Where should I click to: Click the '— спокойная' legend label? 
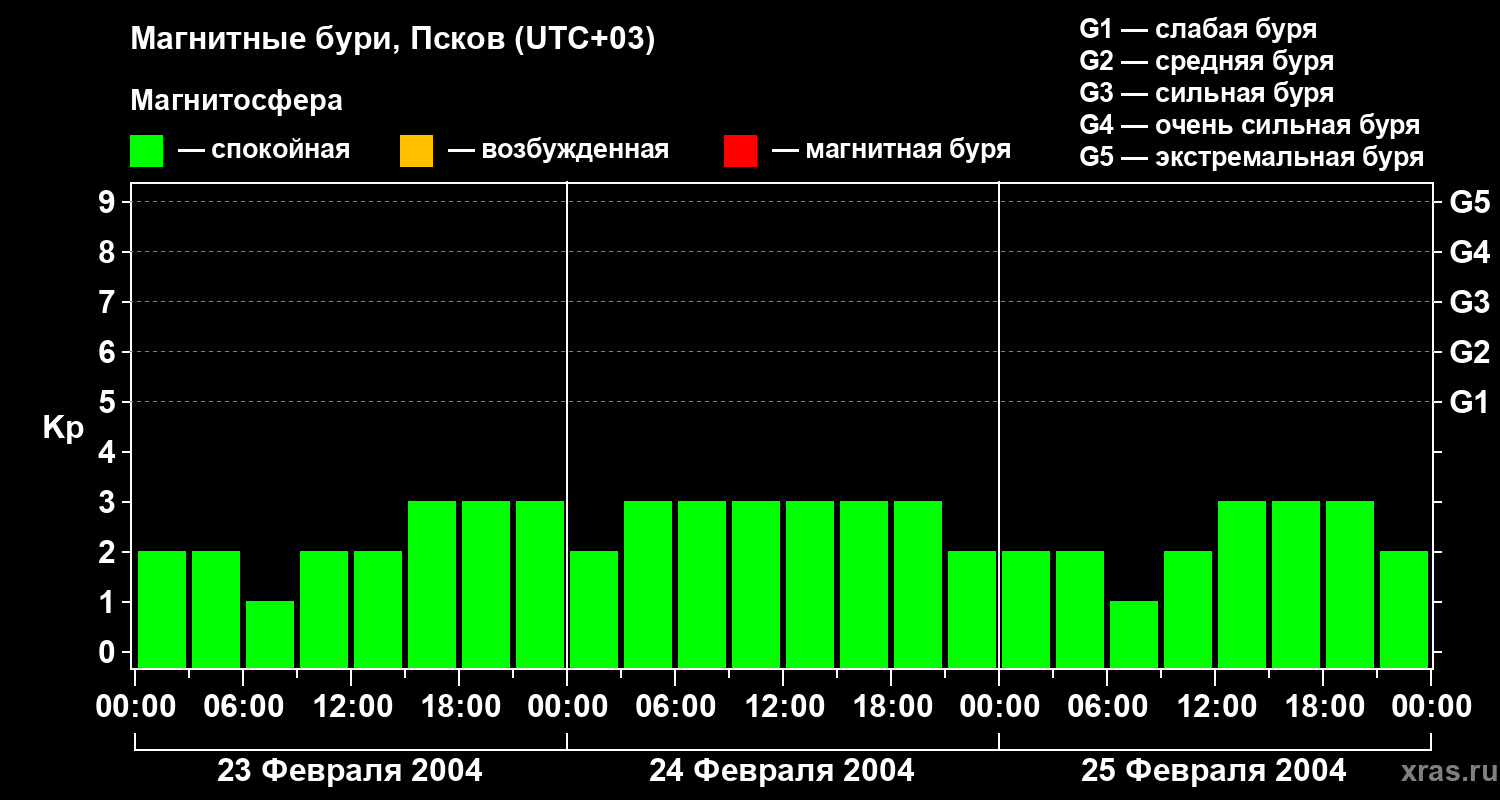coord(264,150)
